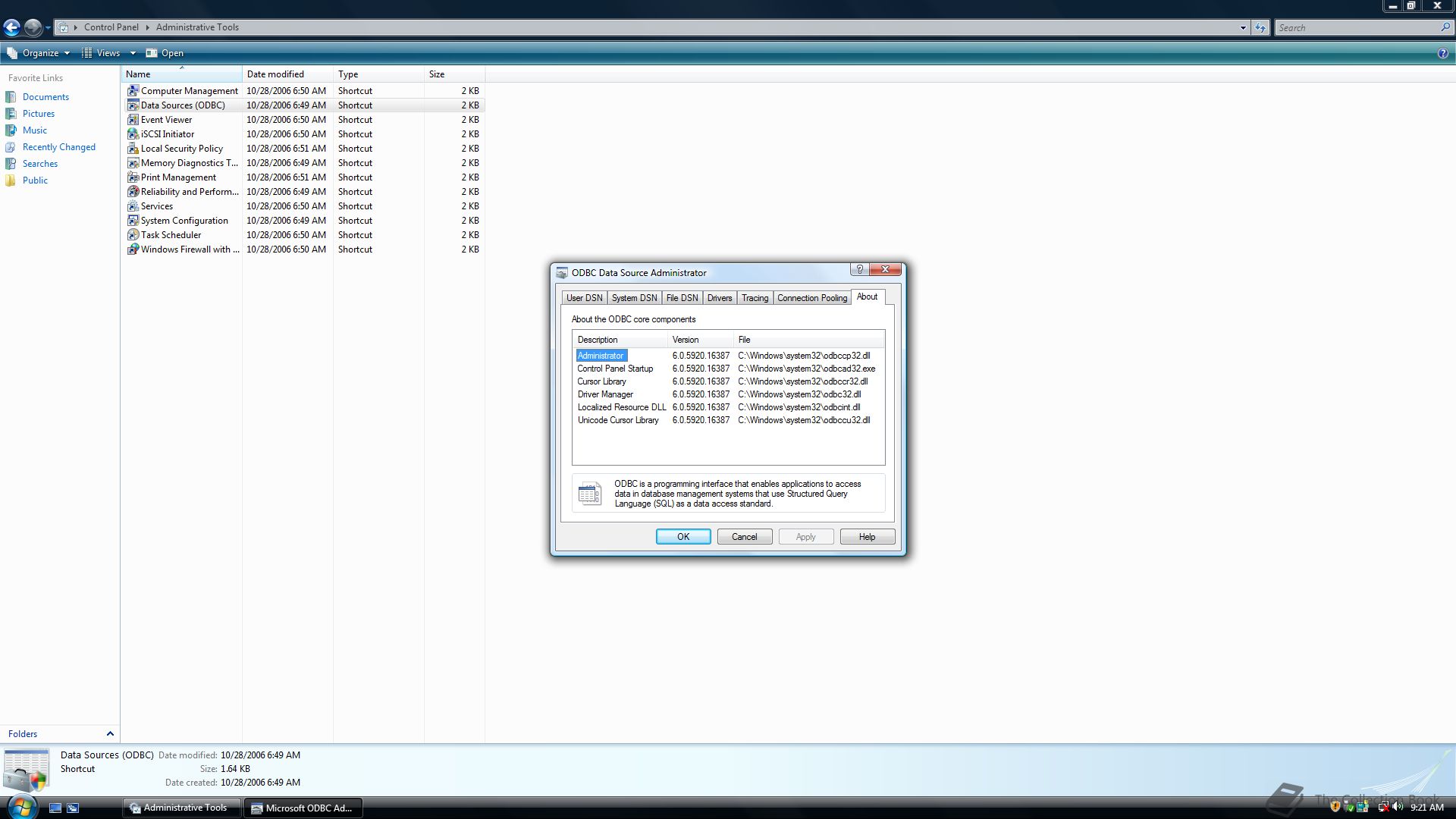The image size is (1456, 819).
Task: Click Cancel in the ODBC dialog
Action: [x=745, y=537]
